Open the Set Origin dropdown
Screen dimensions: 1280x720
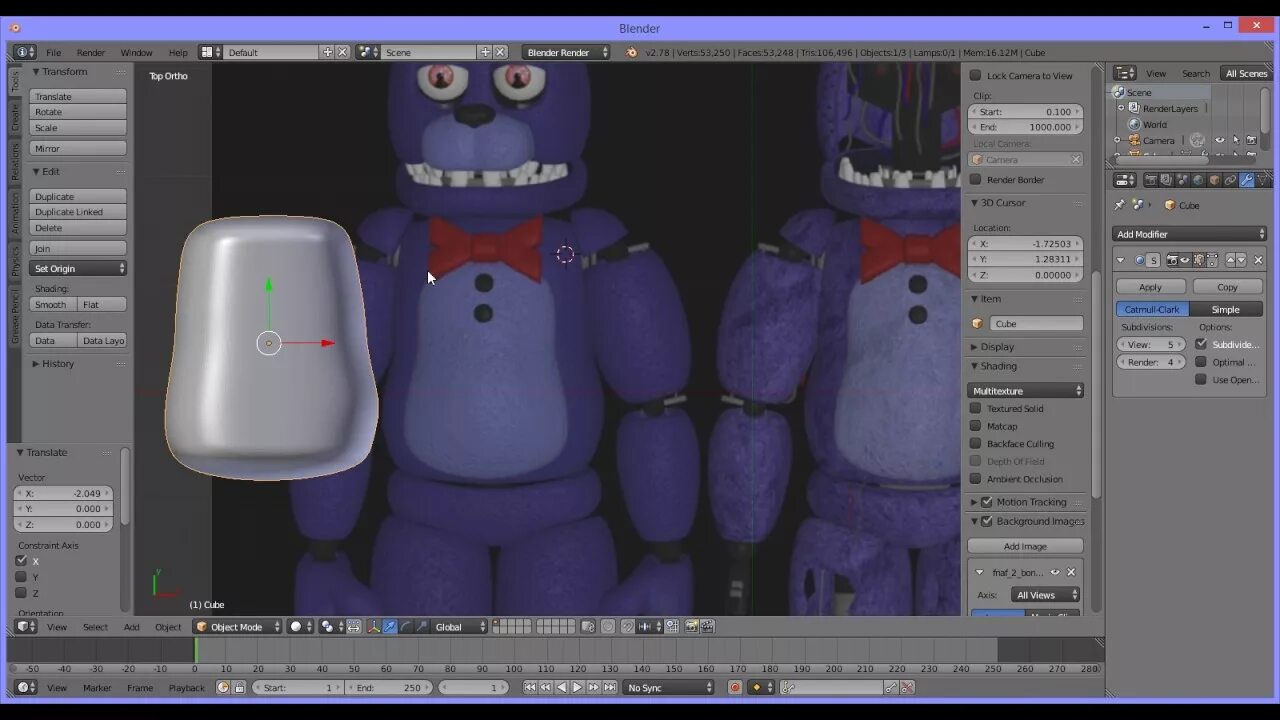coord(78,268)
